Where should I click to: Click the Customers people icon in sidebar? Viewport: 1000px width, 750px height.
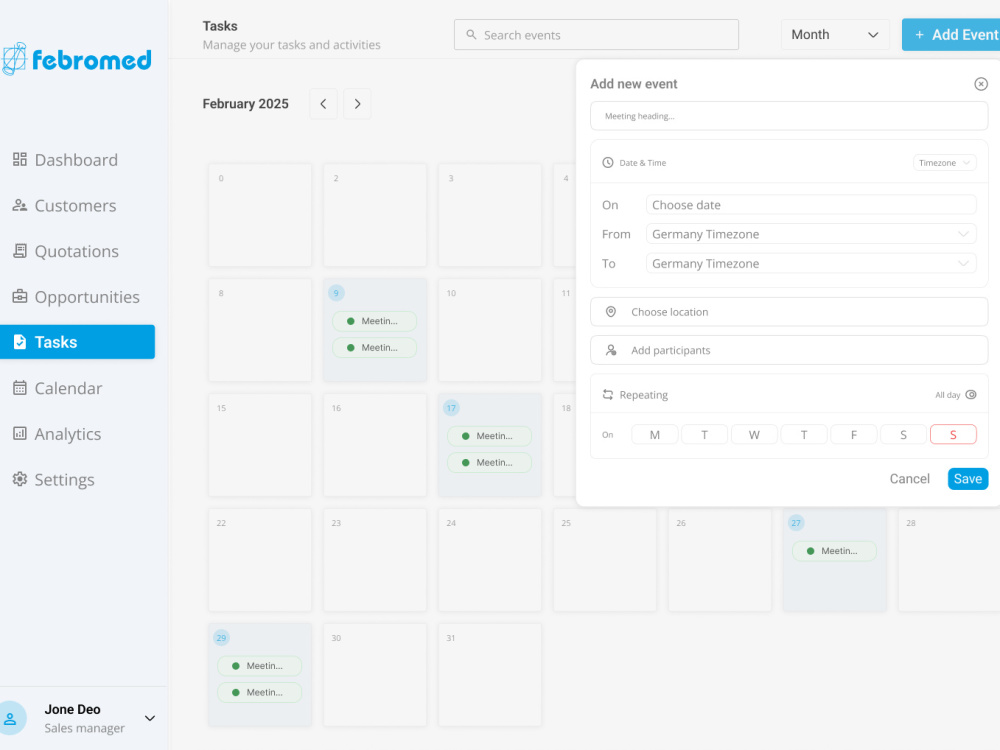coord(20,205)
